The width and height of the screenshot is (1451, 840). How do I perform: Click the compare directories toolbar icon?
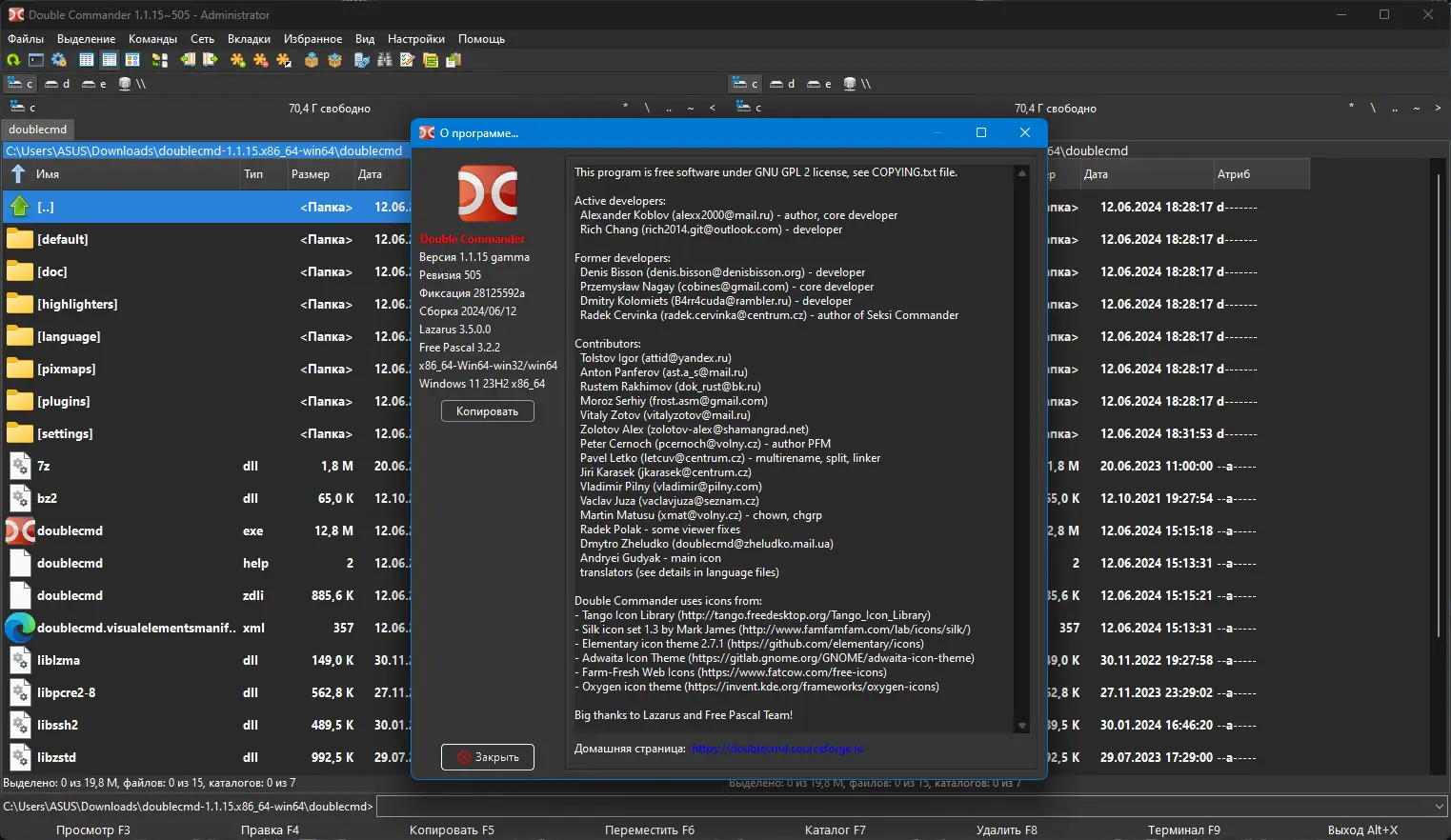(x=159, y=60)
